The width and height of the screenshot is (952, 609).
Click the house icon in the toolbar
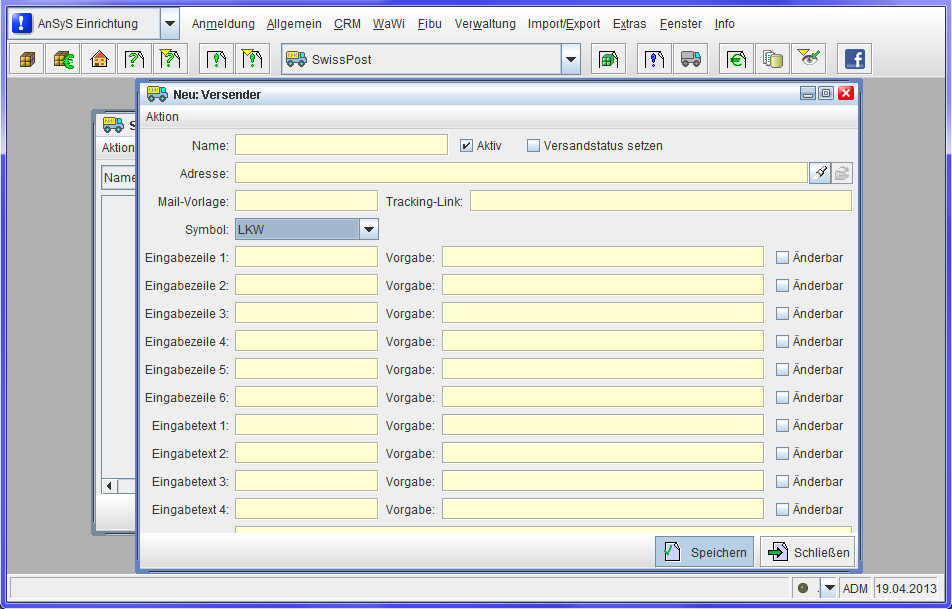point(99,60)
